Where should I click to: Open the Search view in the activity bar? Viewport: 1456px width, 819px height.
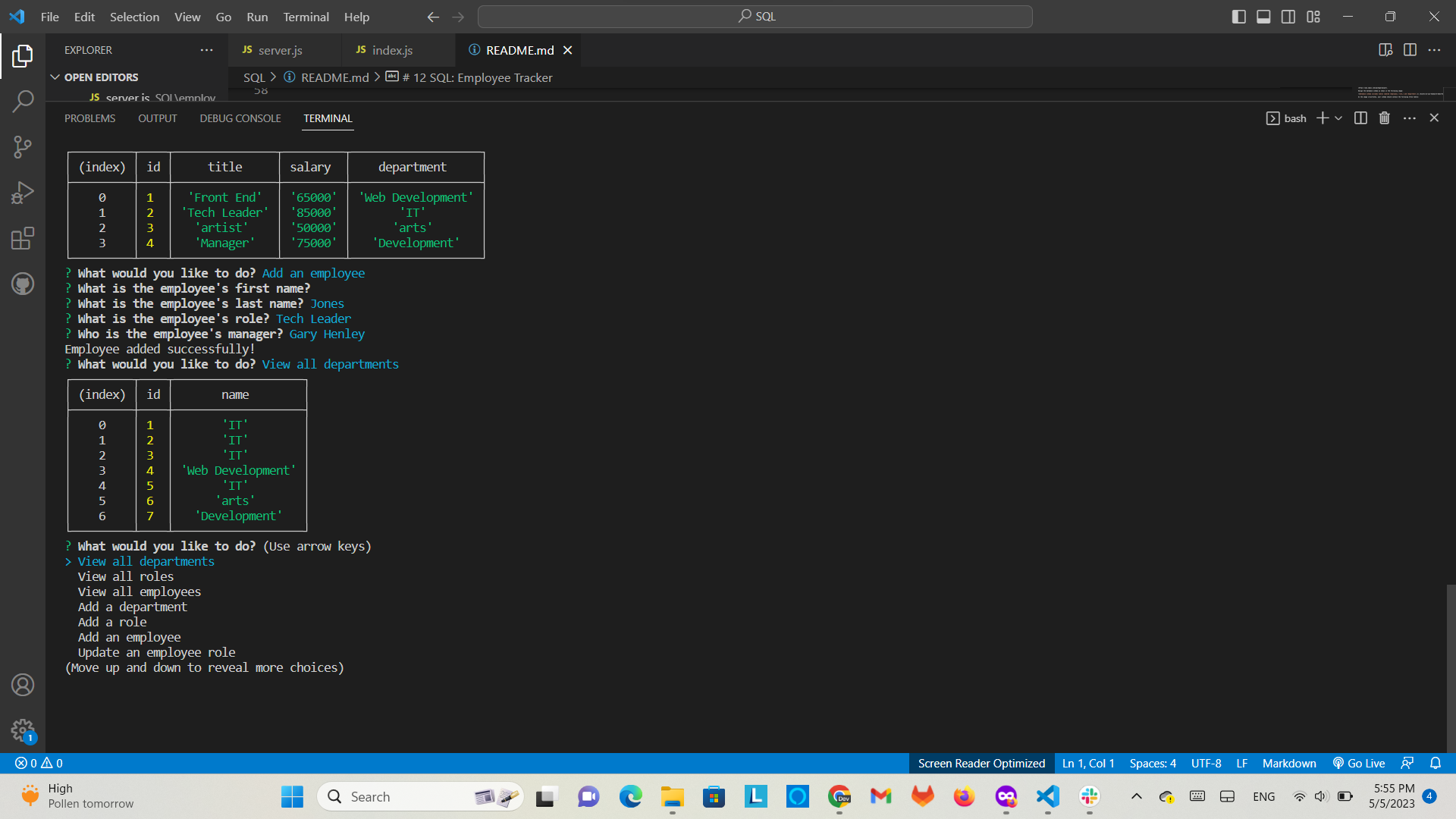coord(23,100)
